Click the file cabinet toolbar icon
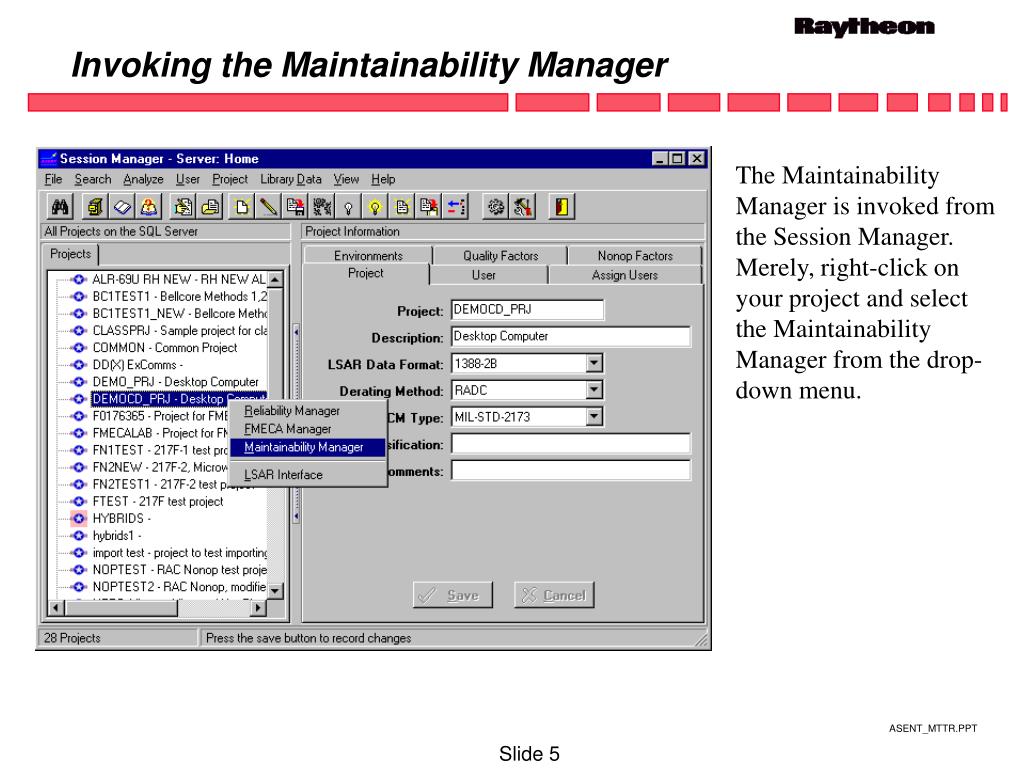This screenshot has width=1024, height=768. point(95,207)
